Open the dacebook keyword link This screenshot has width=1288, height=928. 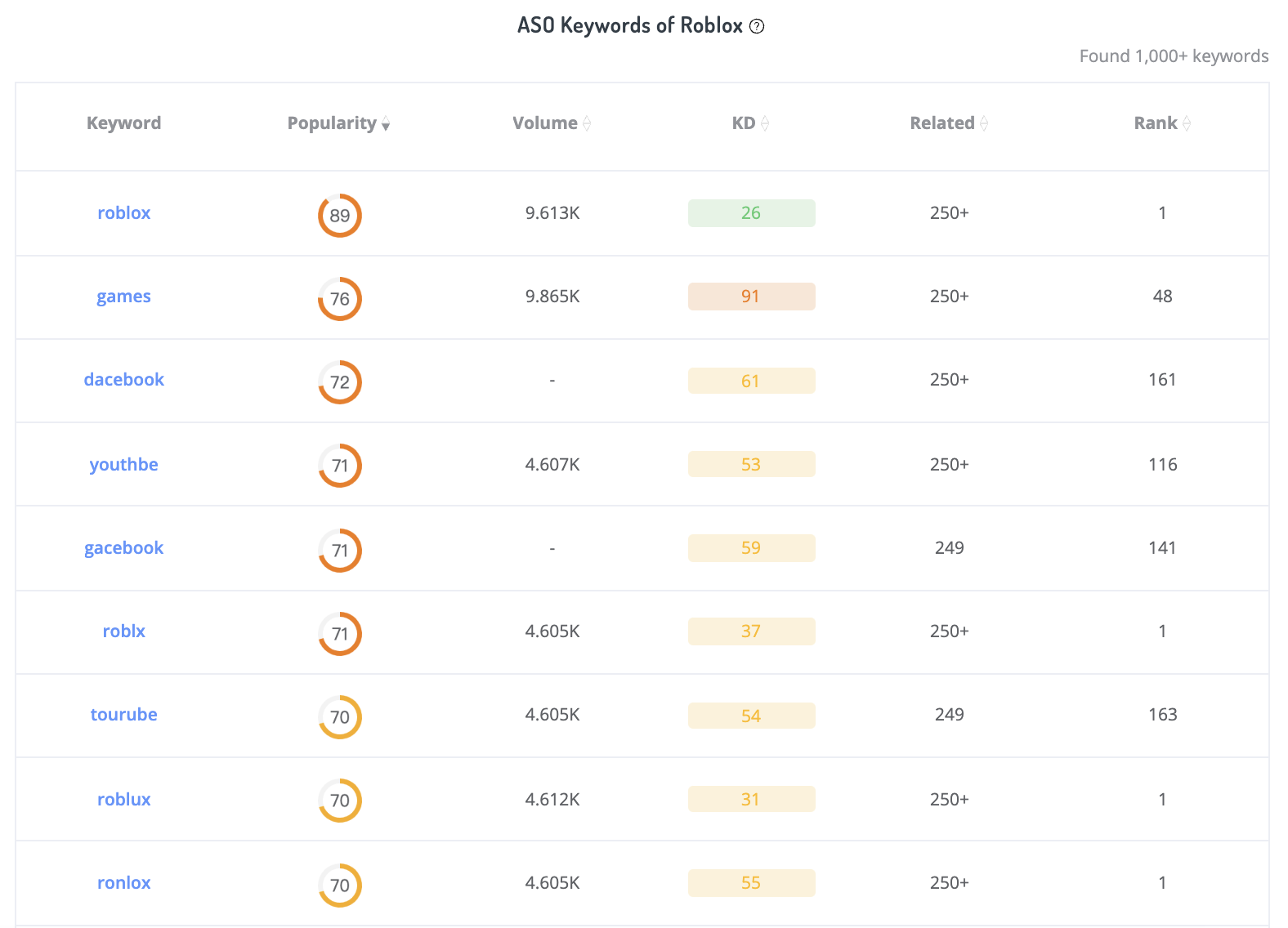click(124, 380)
